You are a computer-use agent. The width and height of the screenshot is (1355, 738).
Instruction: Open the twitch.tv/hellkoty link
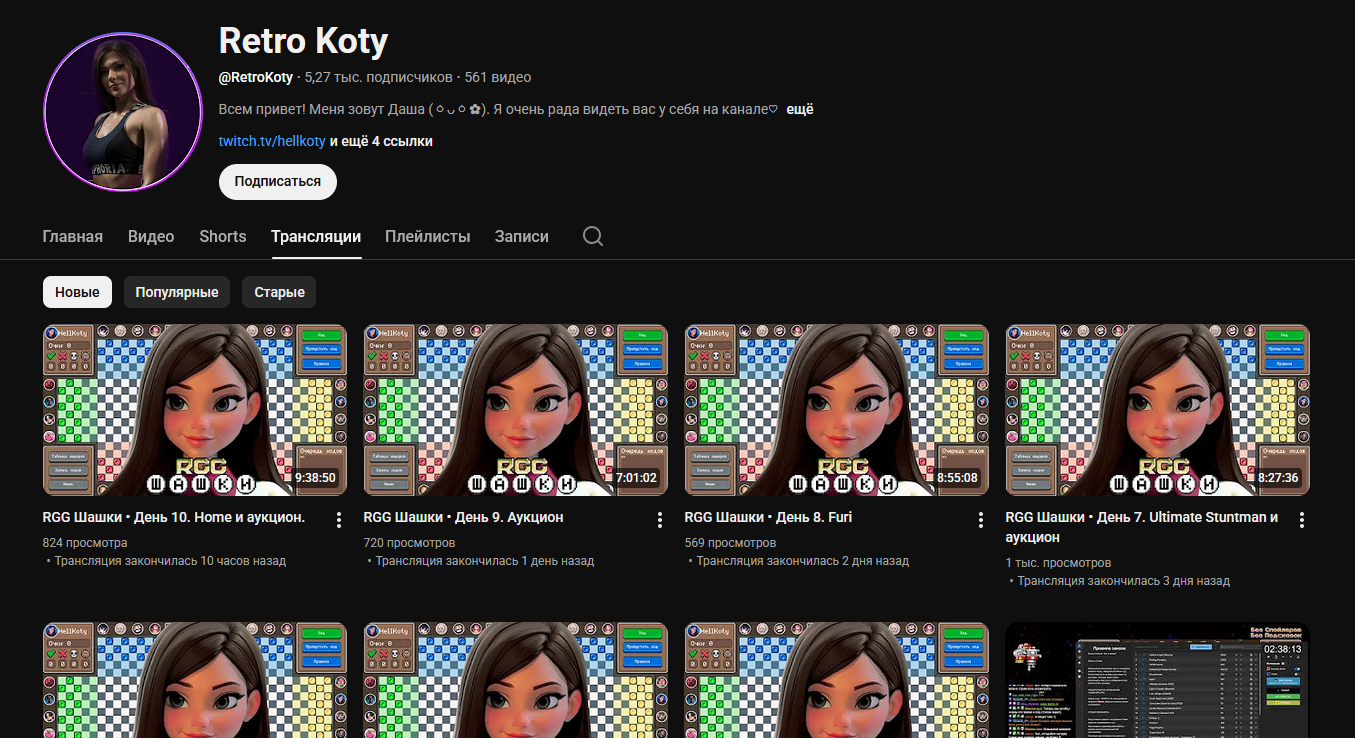click(272, 141)
